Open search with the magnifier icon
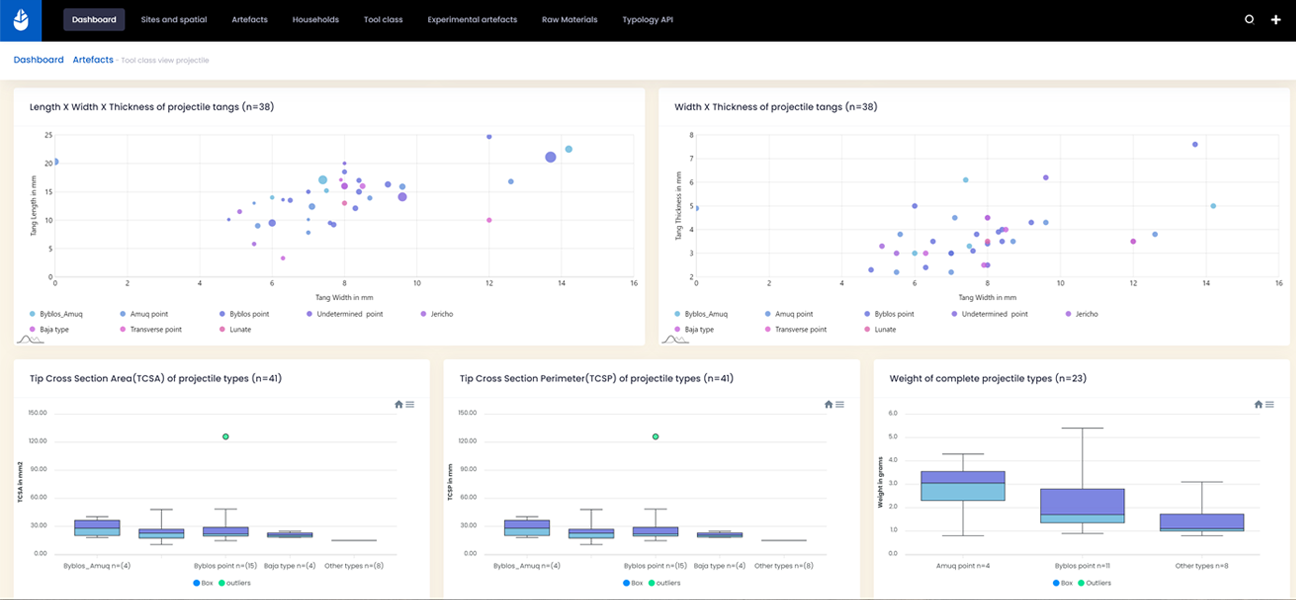Viewport: 1296px width, 600px height. 1248,20
